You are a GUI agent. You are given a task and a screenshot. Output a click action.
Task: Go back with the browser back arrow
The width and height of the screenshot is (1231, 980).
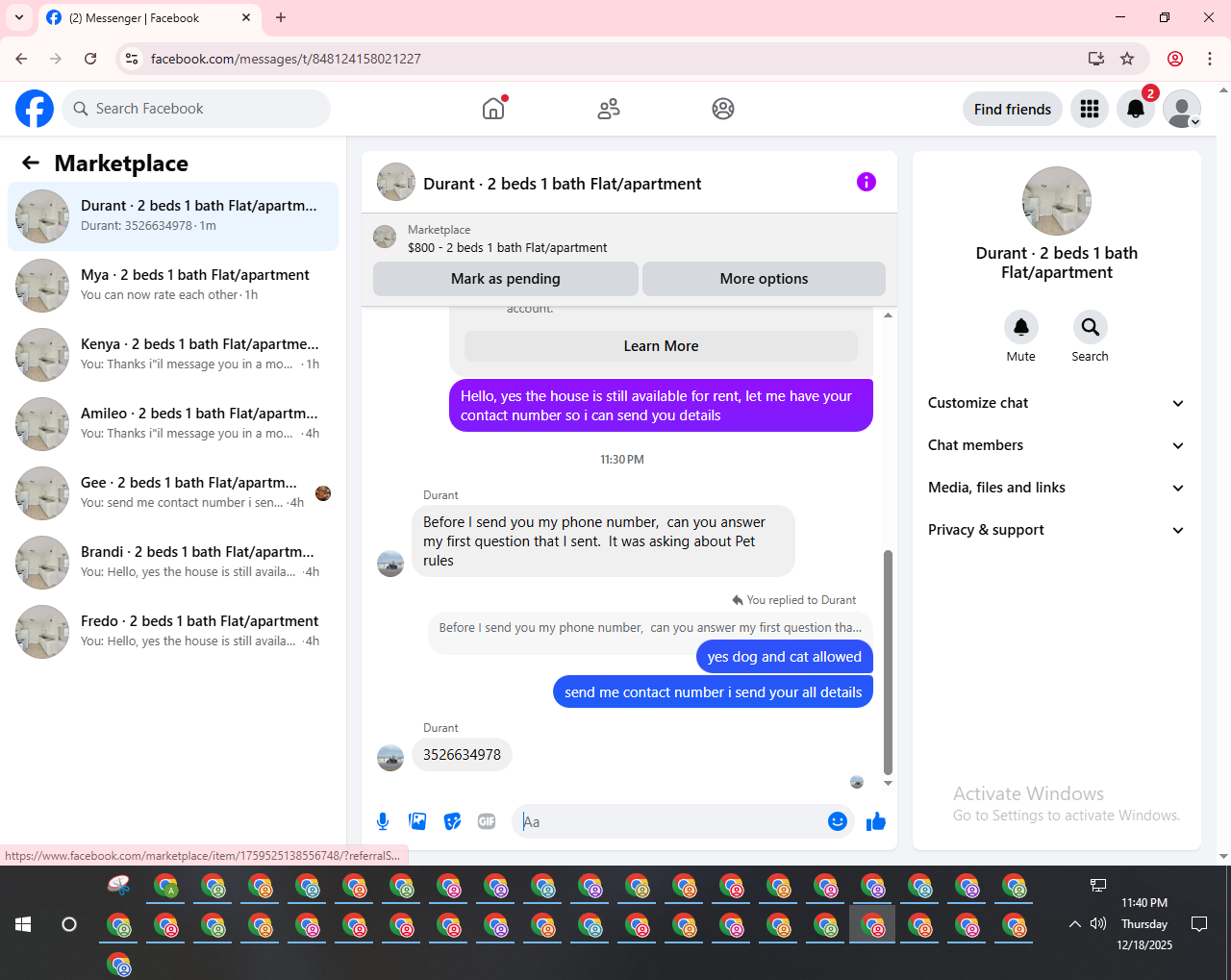(21, 59)
